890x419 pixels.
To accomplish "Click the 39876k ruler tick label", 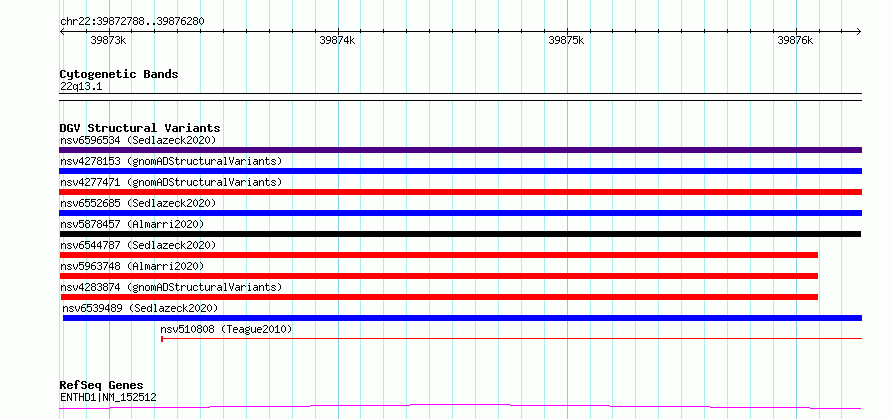I will coord(795,40).
